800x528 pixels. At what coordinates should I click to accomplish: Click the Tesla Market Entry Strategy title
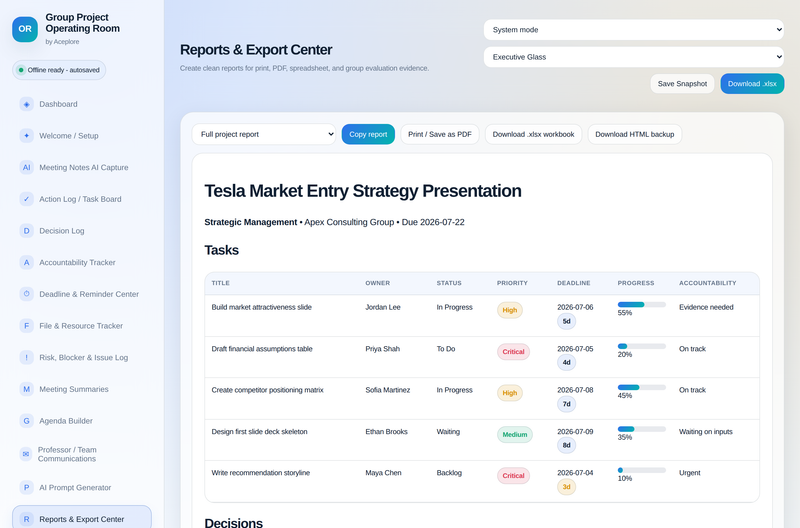[363, 191]
